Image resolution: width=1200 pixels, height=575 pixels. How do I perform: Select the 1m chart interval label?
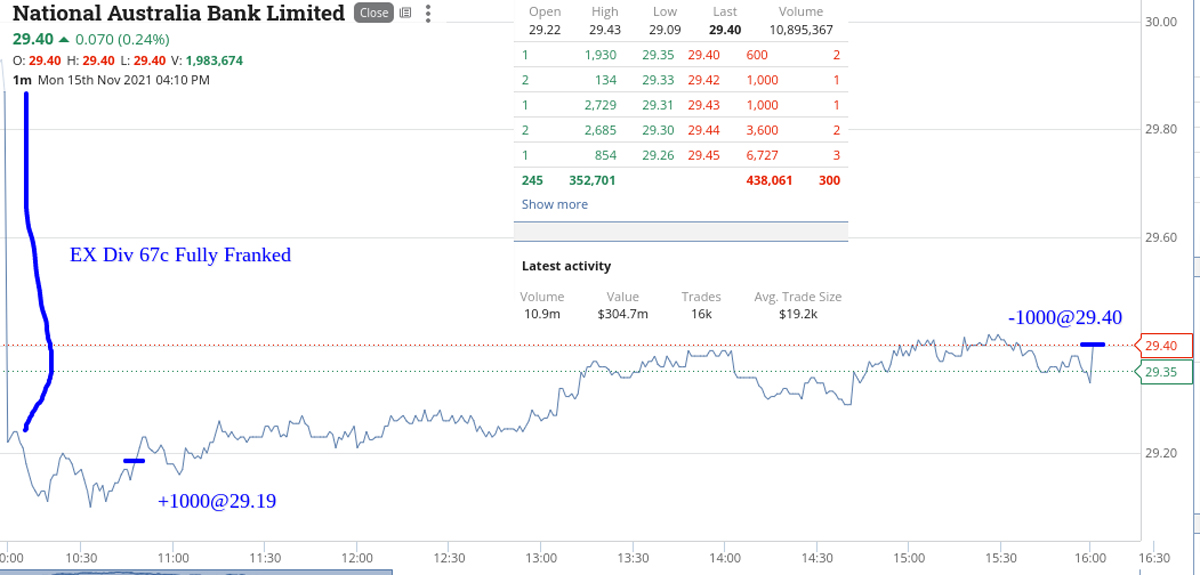coord(21,79)
